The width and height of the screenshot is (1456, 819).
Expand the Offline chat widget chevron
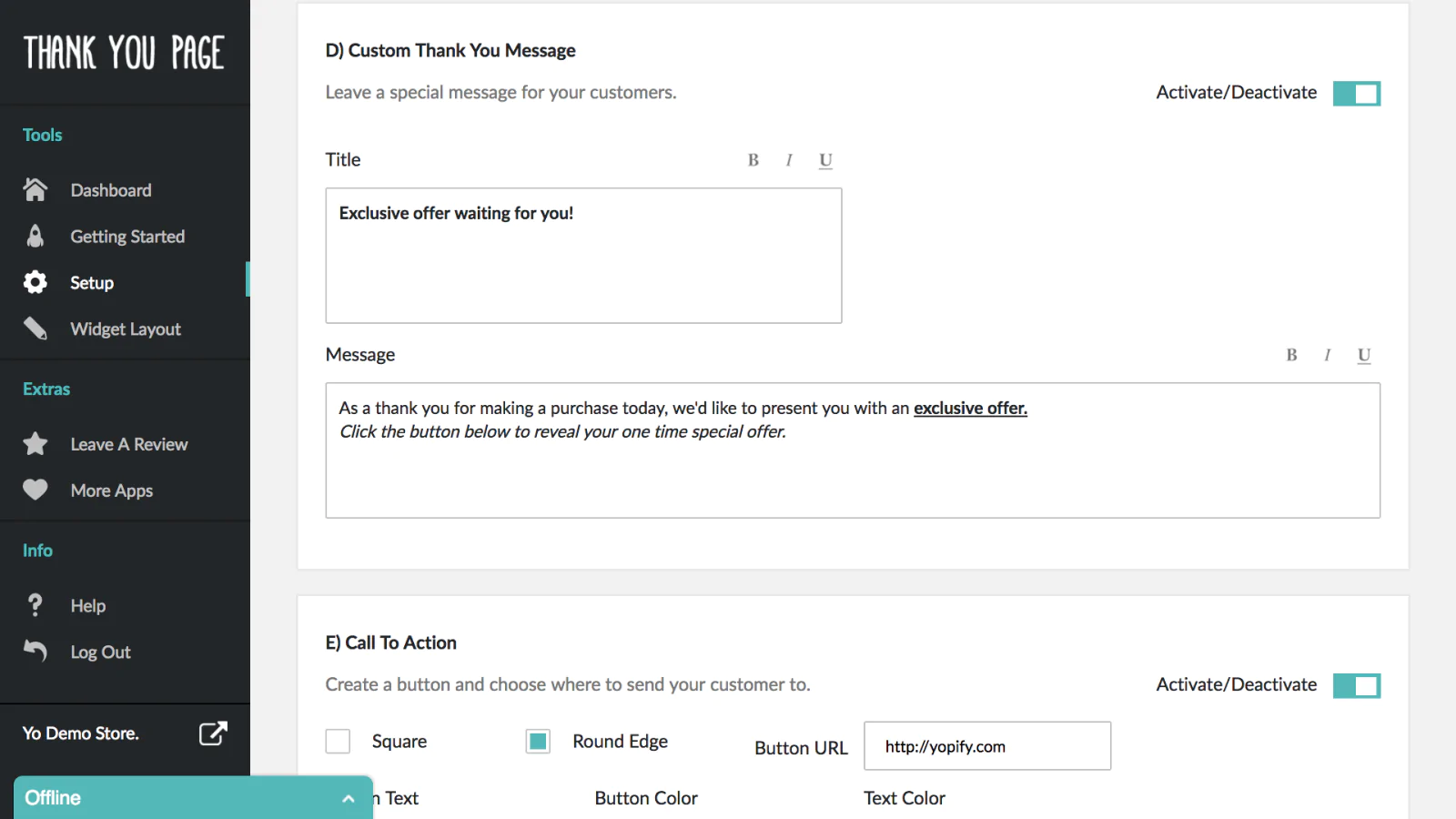(x=348, y=798)
